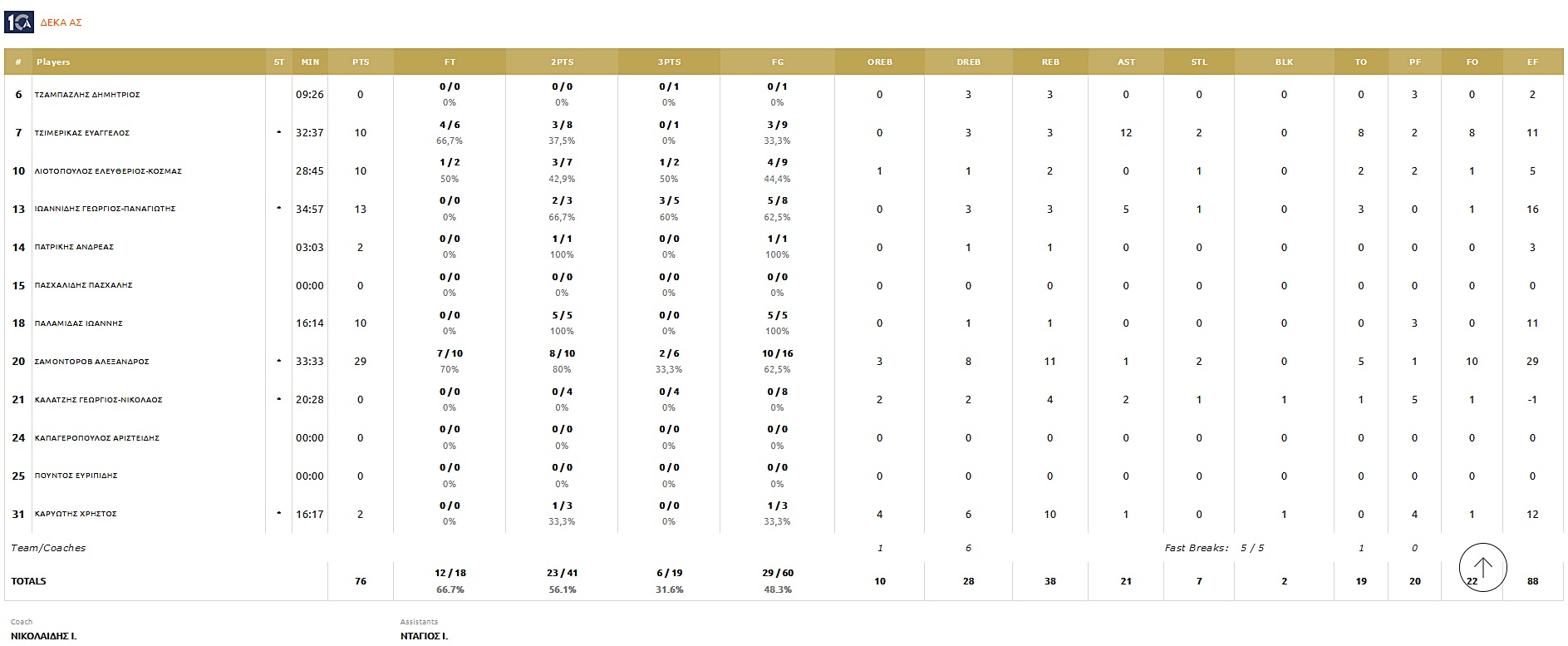Image resolution: width=1568 pixels, height=646 pixels.
Task: Sort by the OREB column header
Action: pos(879,62)
